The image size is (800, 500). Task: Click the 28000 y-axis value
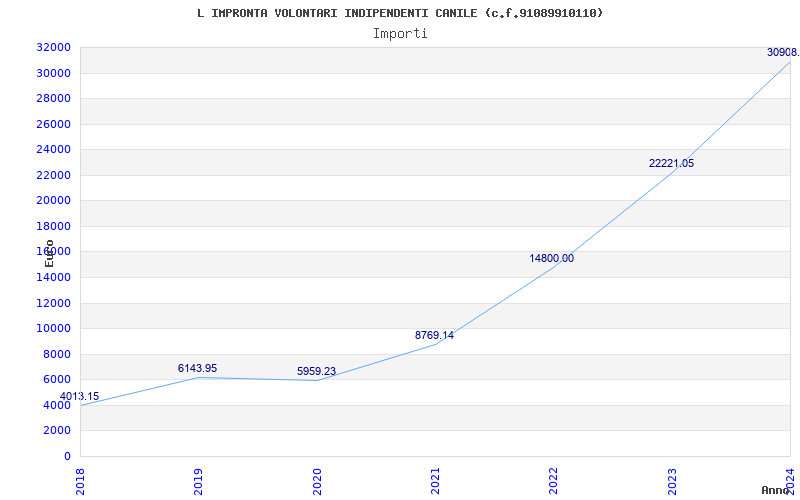tap(53, 98)
